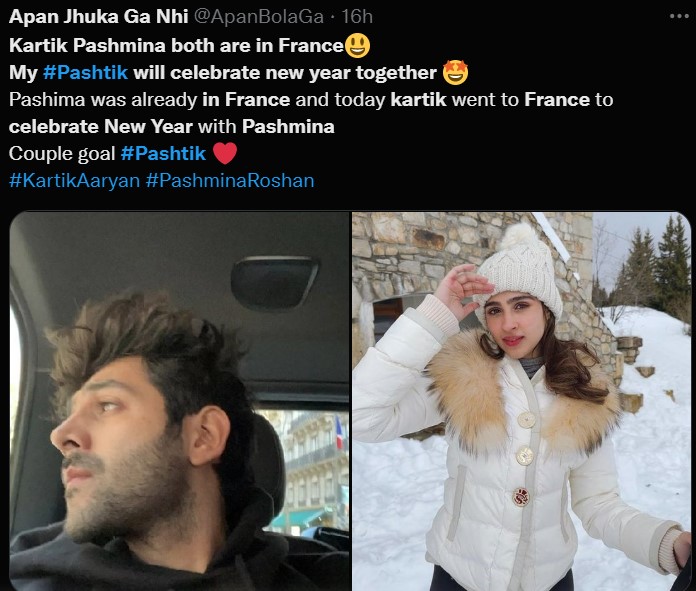Image resolution: width=696 pixels, height=591 pixels.
Task: Open the #KartikAaryan hashtag
Action: click(x=75, y=181)
